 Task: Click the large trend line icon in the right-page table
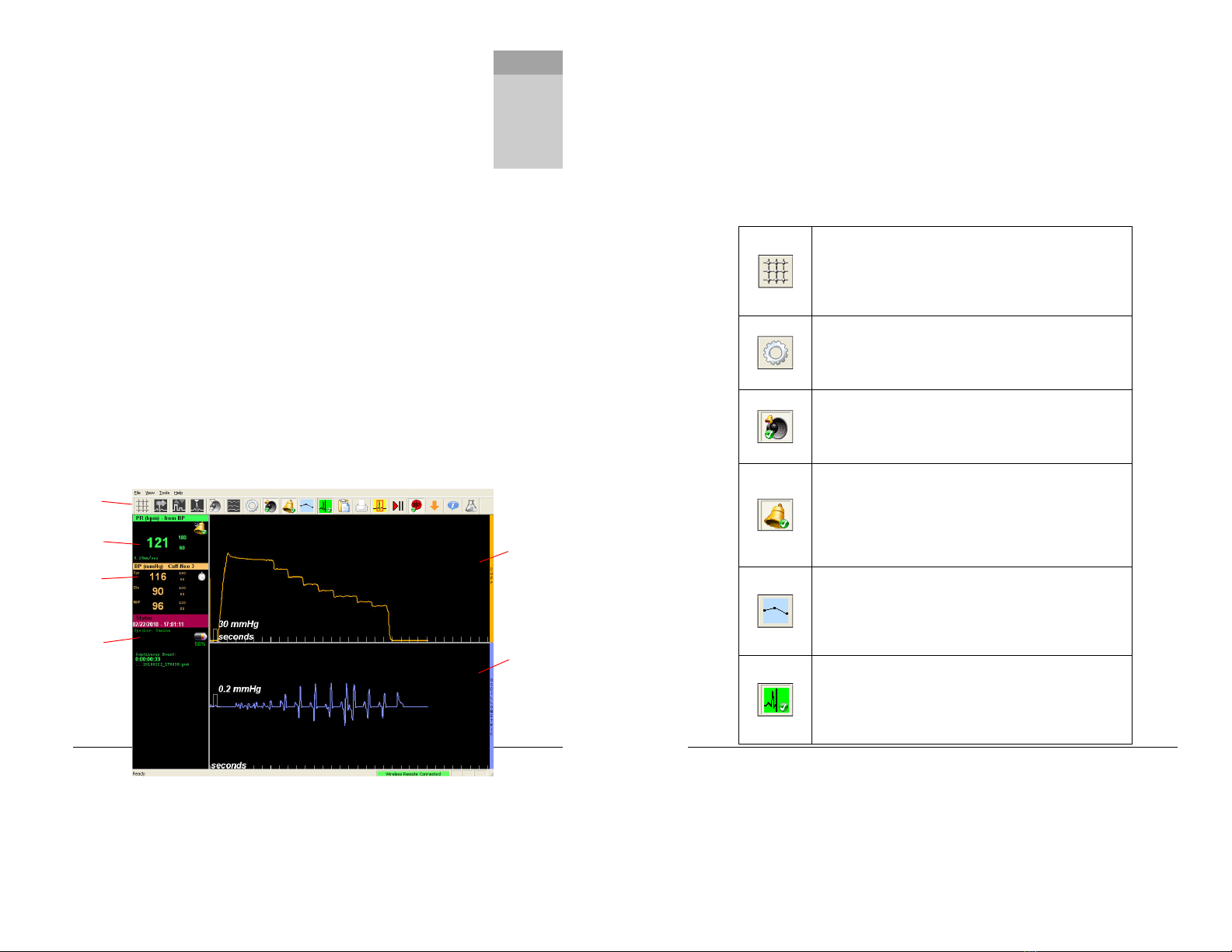[775, 611]
